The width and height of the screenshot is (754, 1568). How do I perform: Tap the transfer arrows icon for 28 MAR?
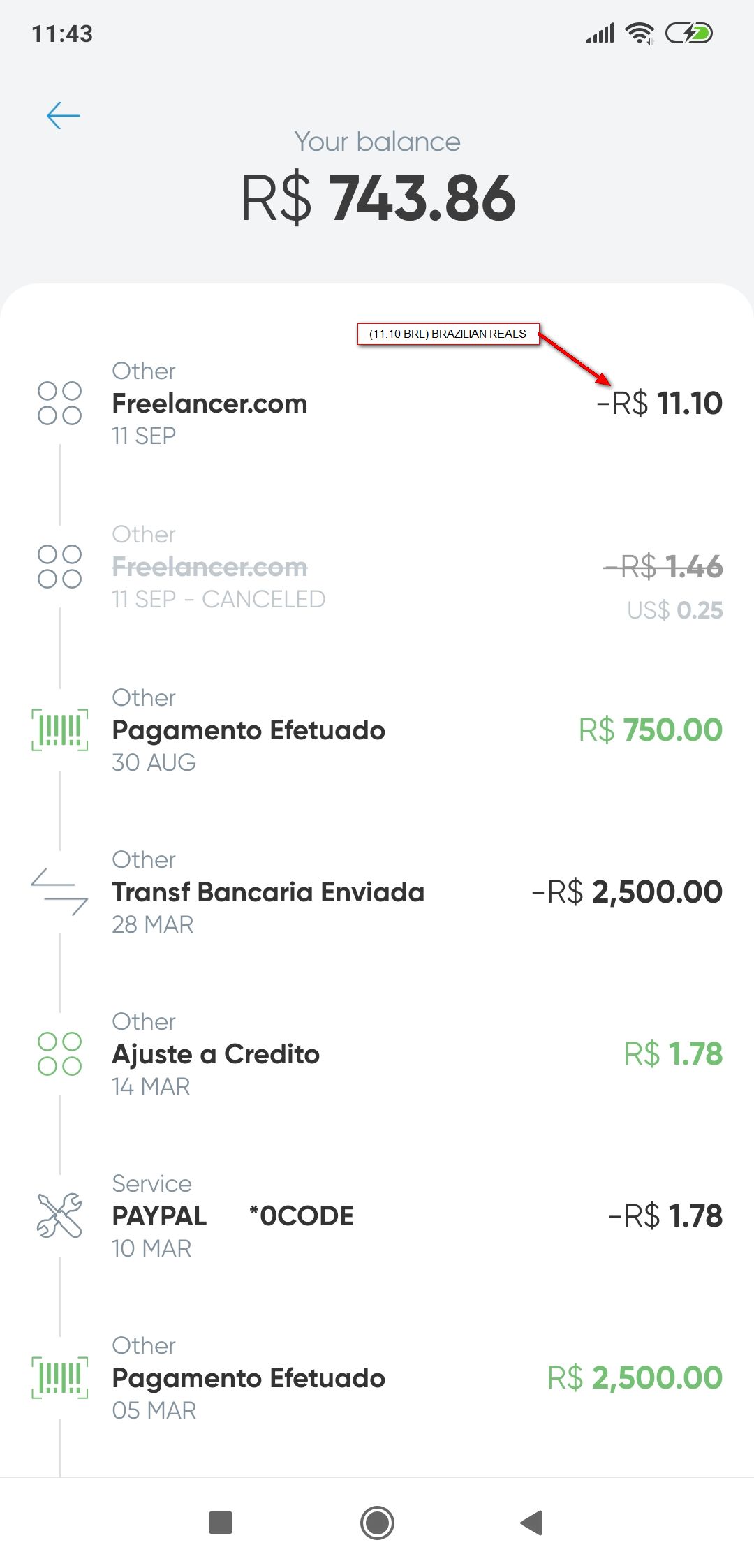click(x=59, y=892)
